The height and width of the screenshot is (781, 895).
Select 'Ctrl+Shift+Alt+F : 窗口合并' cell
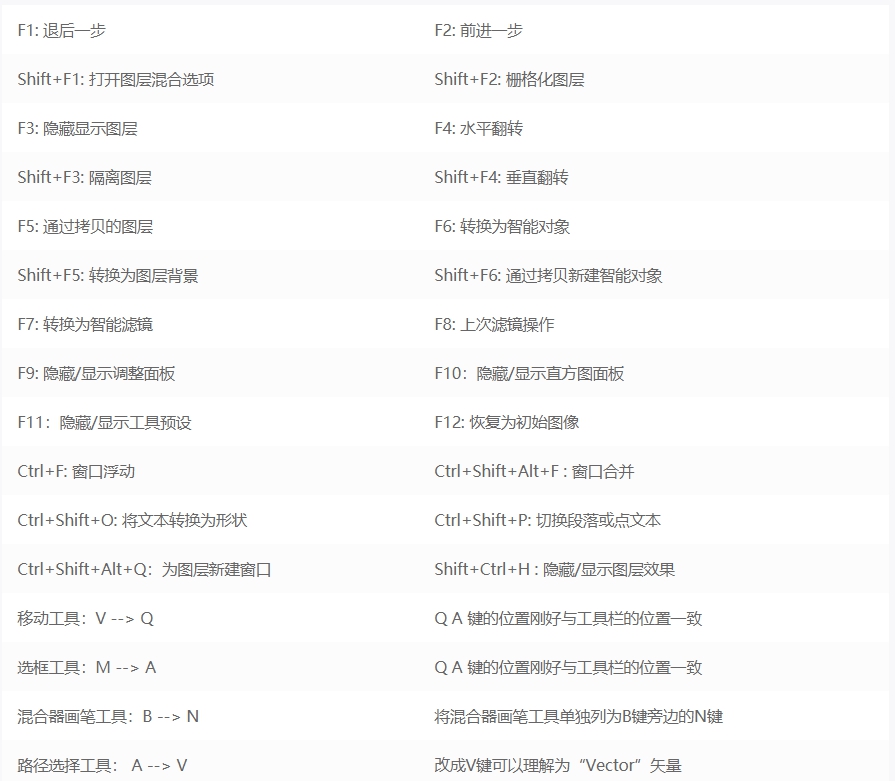[x=534, y=472]
